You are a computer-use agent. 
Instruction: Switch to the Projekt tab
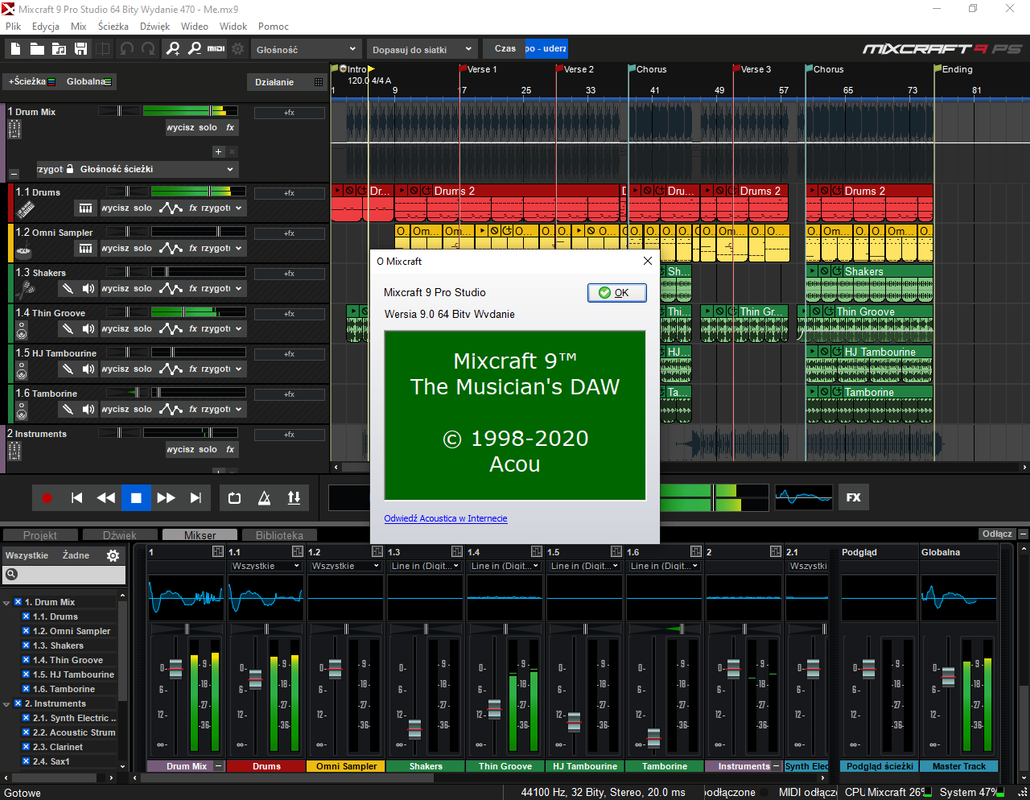tap(40, 535)
